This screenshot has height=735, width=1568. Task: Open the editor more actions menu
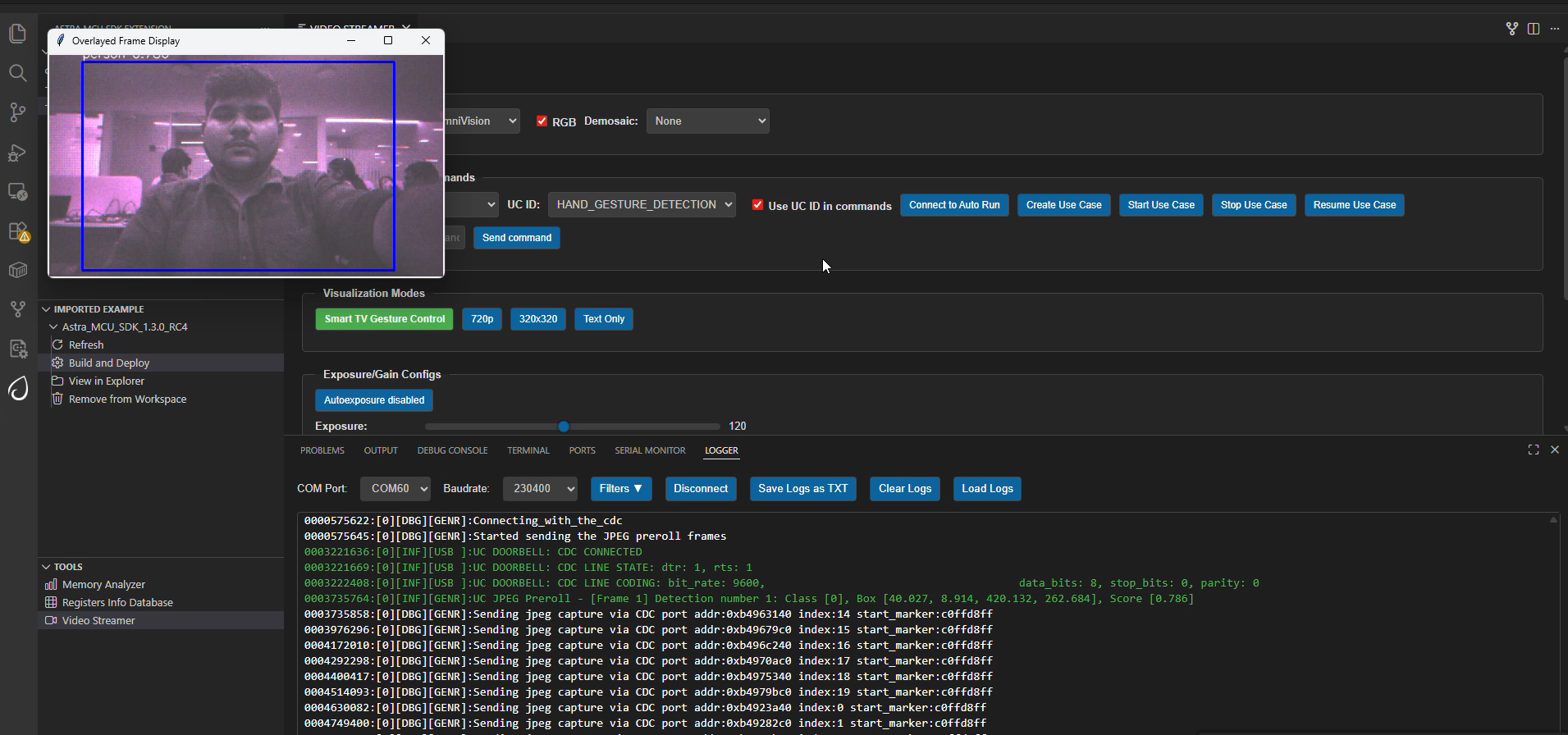[1555, 29]
